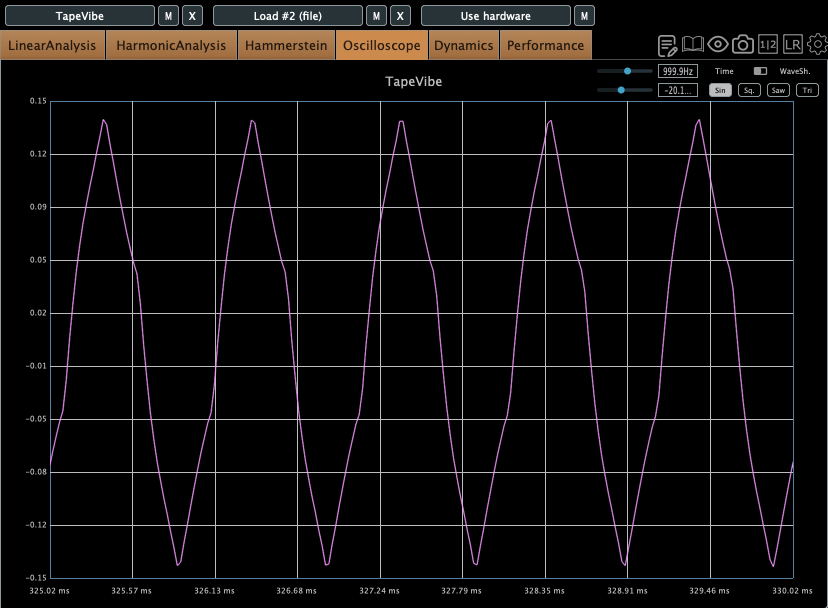The width and height of the screenshot is (828, 608).
Task: Click the 1|2 comparison icon
Action: pos(768,45)
